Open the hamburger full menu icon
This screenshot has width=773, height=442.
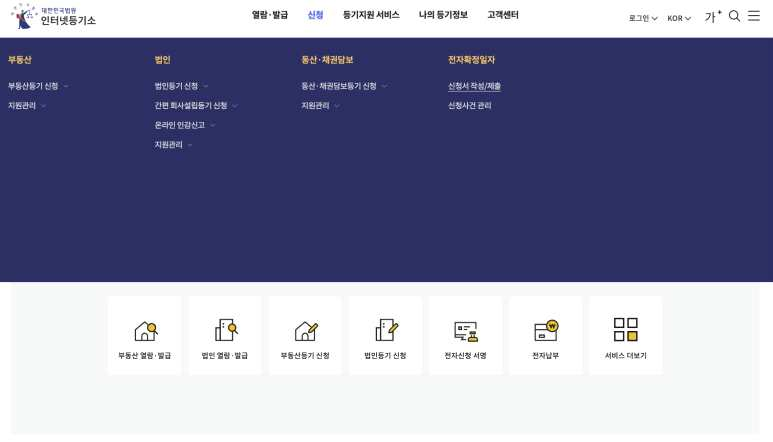point(754,16)
